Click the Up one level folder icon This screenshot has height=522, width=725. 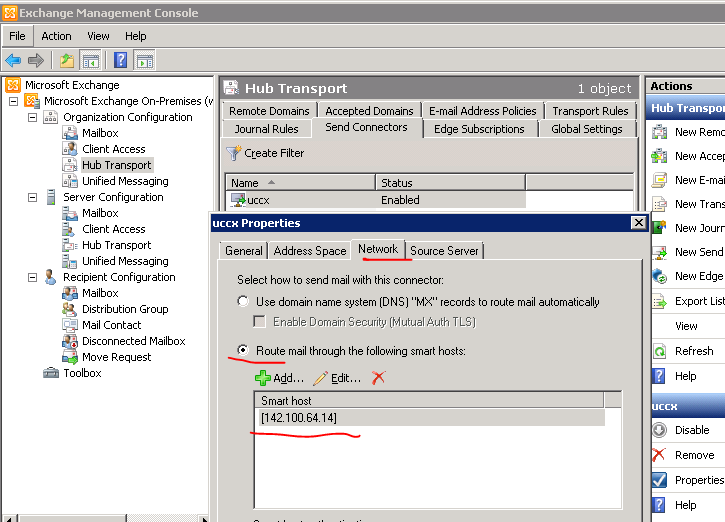67,60
